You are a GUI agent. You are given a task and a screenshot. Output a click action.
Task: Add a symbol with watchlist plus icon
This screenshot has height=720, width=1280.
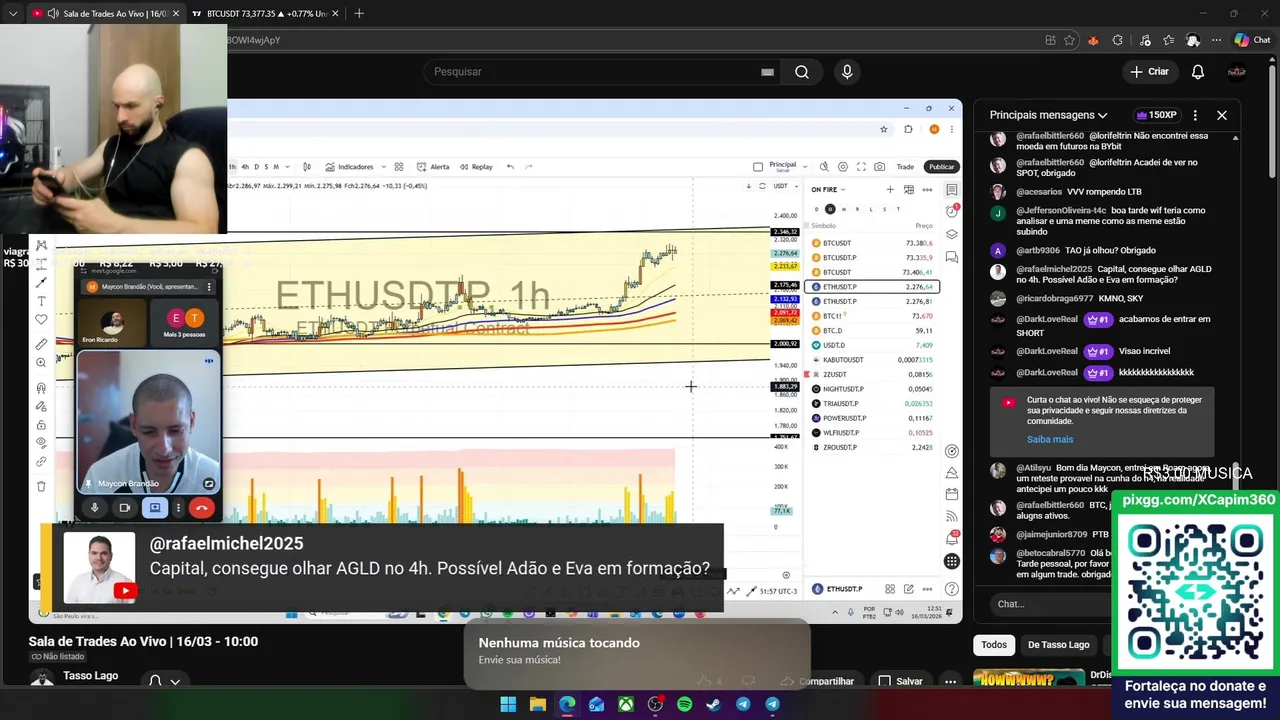pyautogui.click(x=890, y=189)
